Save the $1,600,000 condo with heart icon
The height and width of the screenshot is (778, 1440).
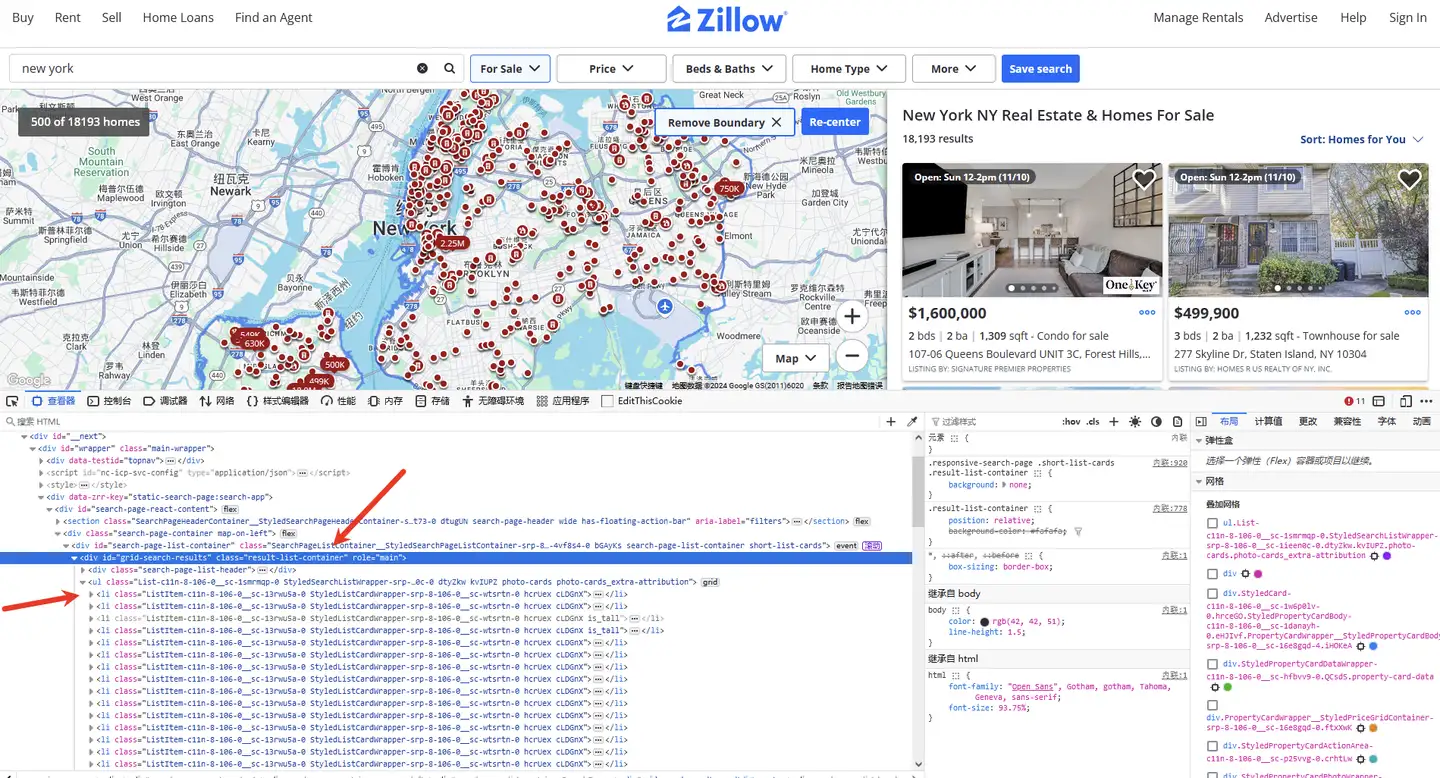point(1144,180)
